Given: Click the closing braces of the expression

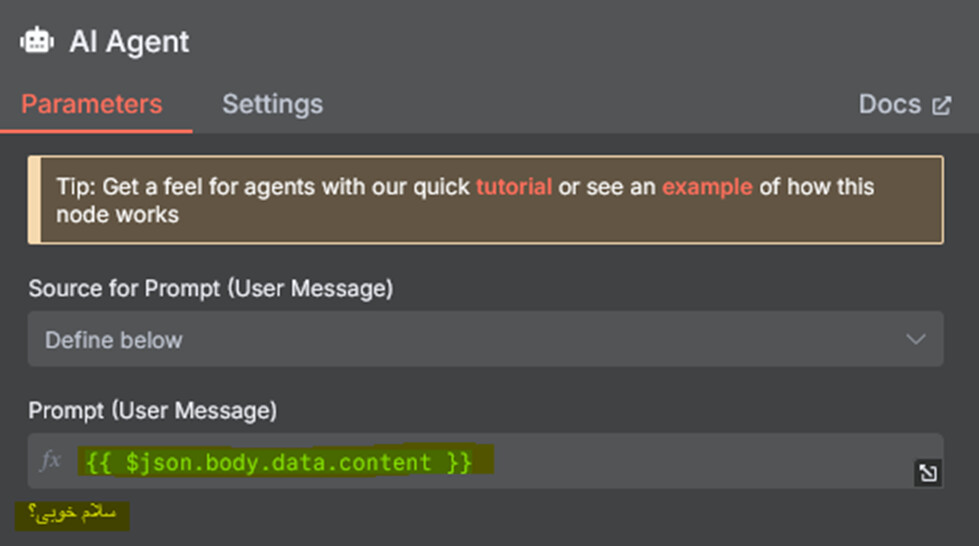Looking at the screenshot, I should (x=460, y=462).
